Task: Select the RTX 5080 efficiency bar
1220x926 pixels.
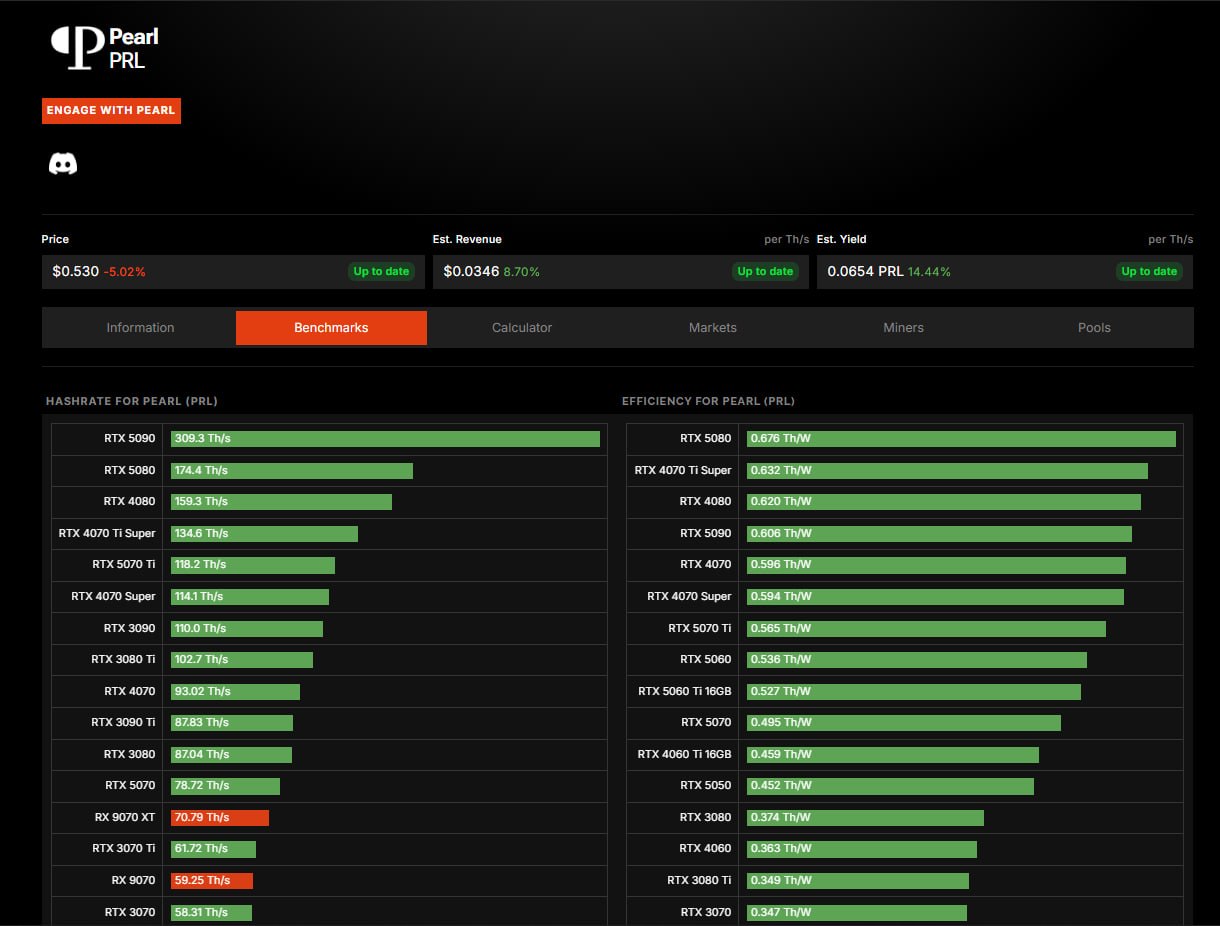Action: point(961,439)
